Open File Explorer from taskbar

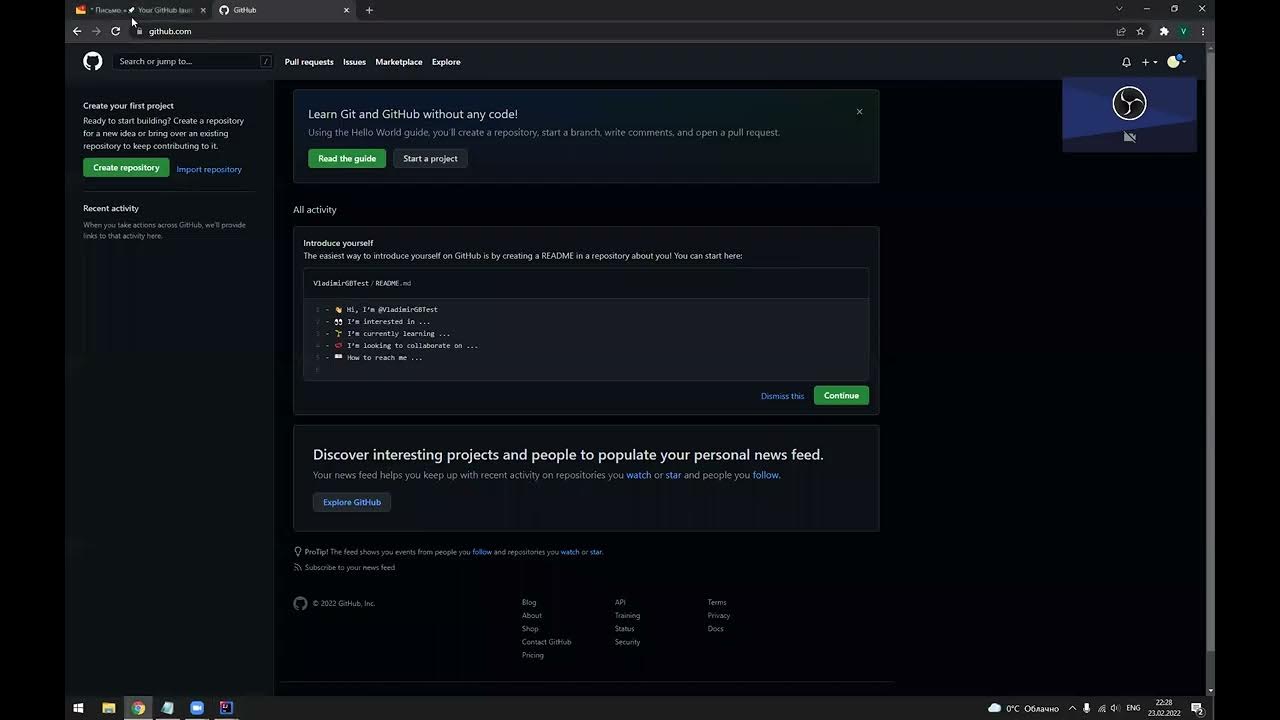coord(108,708)
